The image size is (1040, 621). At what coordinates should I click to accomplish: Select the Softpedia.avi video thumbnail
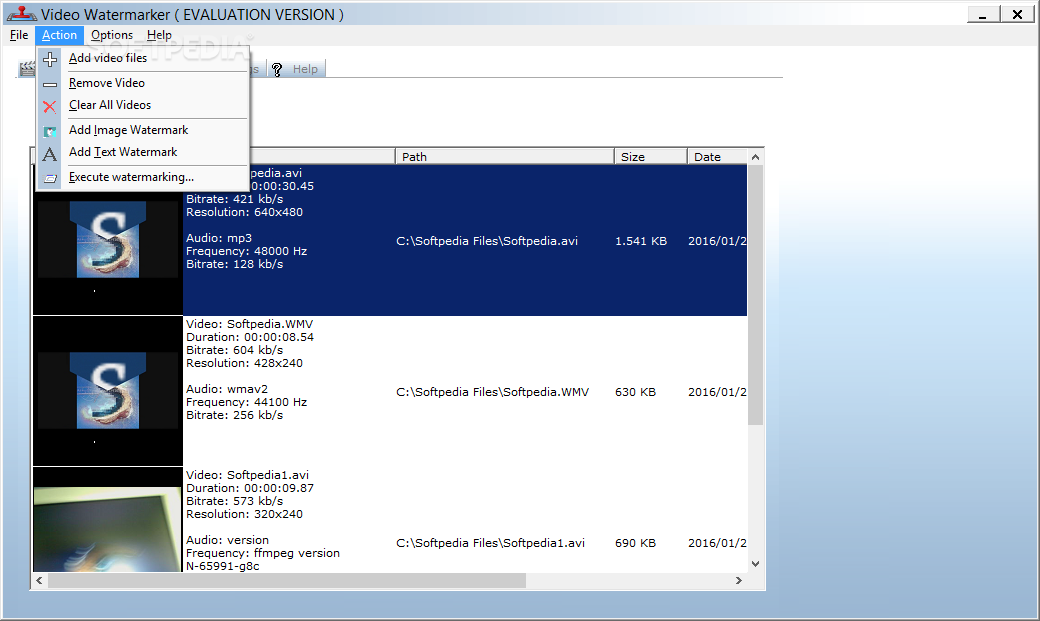(x=108, y=240)
